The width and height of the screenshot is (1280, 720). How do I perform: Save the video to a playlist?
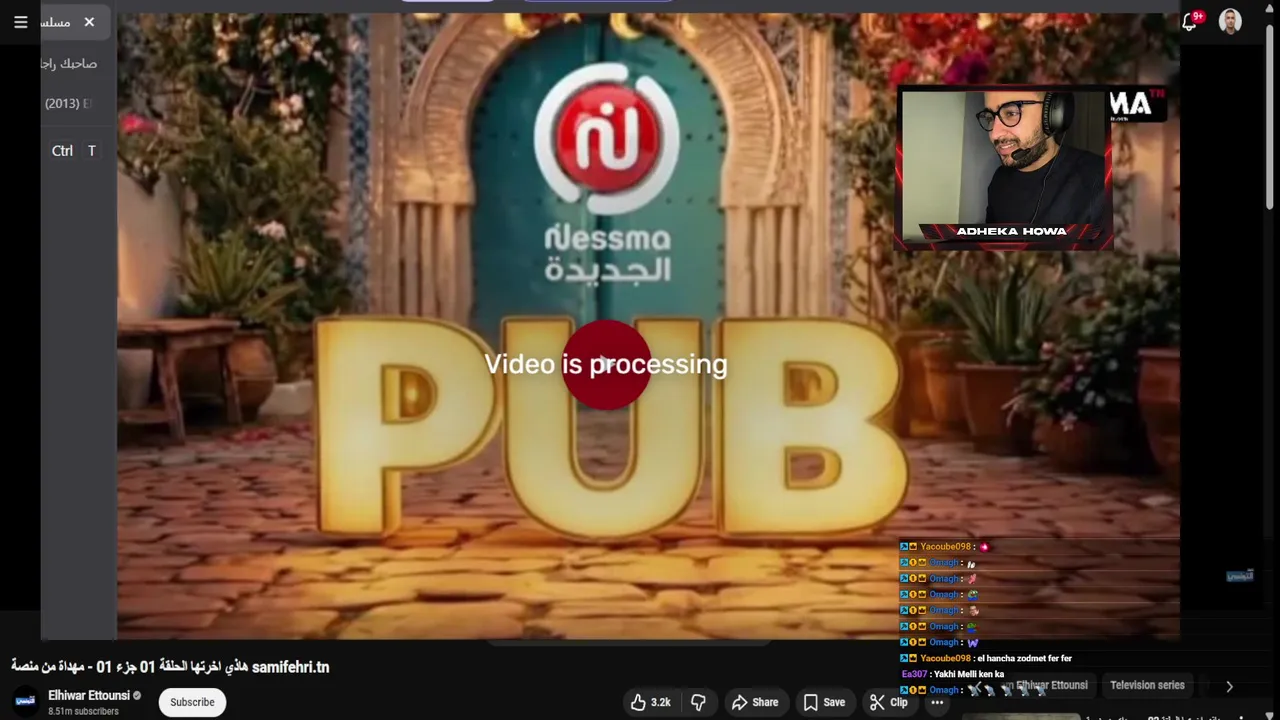point(824,702)
